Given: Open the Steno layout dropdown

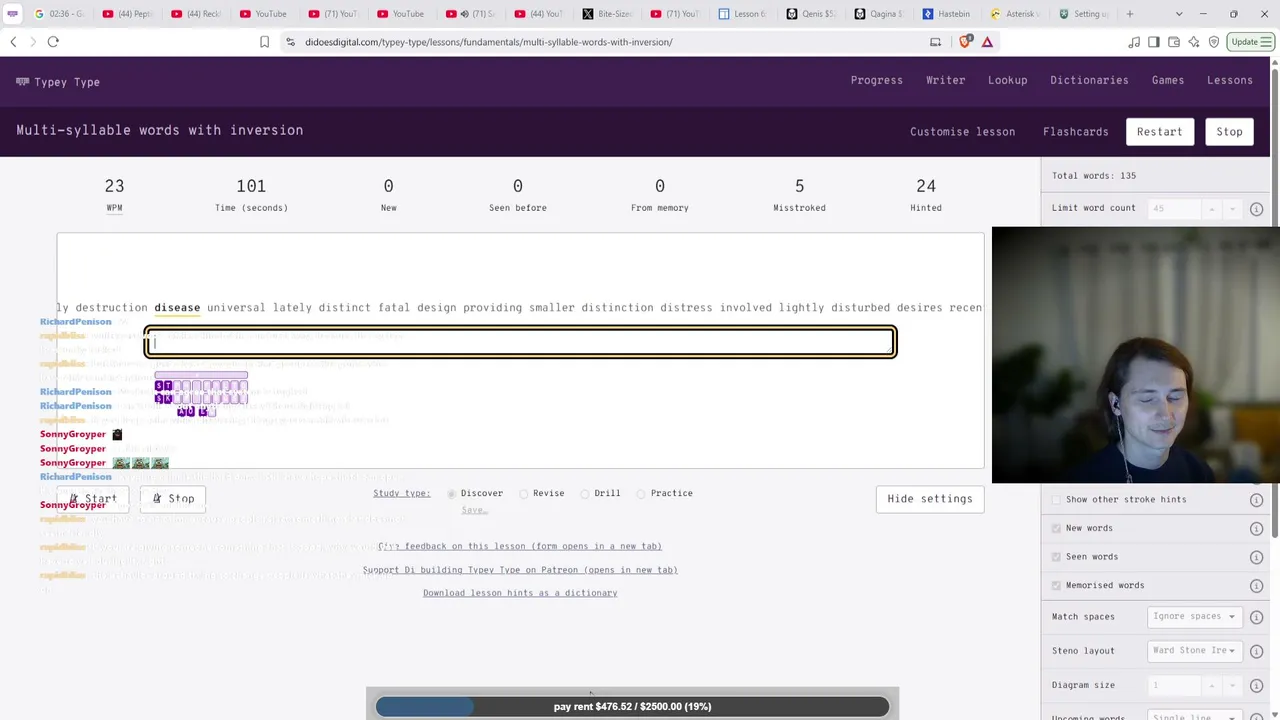Looking at the screenshot, I should click(x=1194, y=651).
